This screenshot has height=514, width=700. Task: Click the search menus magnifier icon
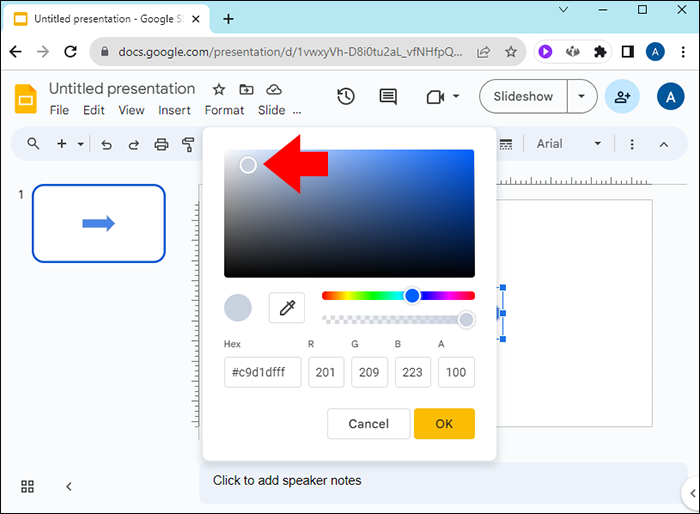pyautogui.click(x=33, y=144)
